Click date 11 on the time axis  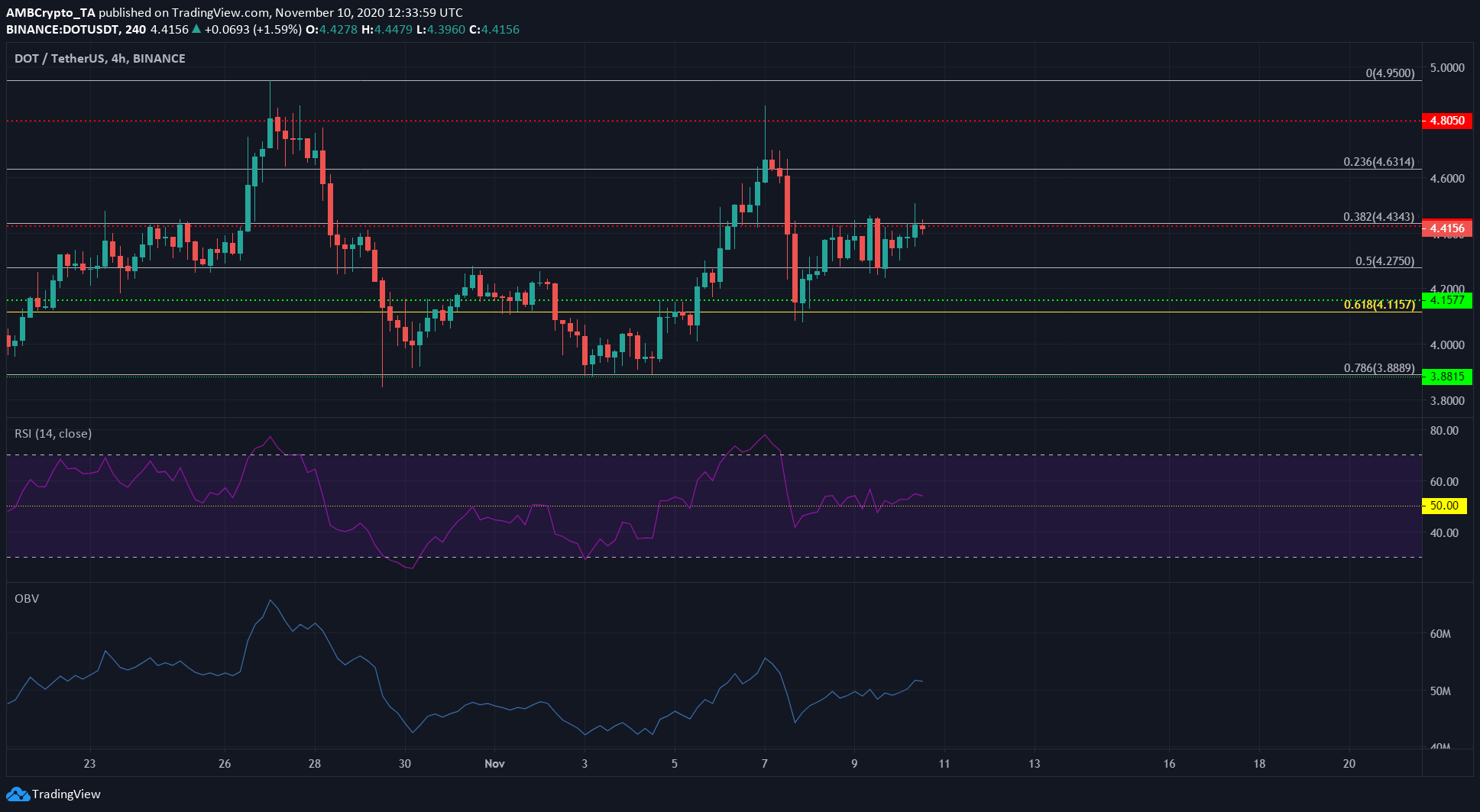click(944, 764)
